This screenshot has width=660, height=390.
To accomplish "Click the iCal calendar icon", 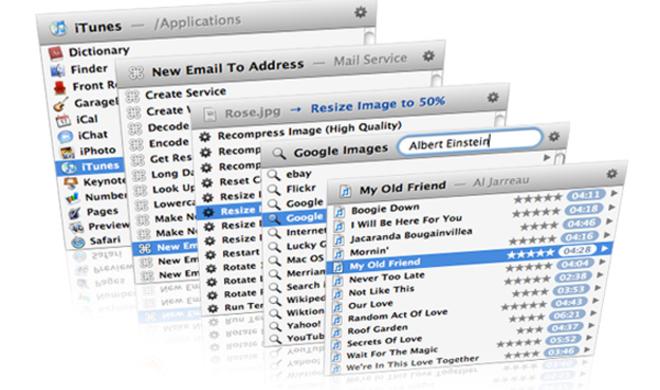I will point(63,120).
